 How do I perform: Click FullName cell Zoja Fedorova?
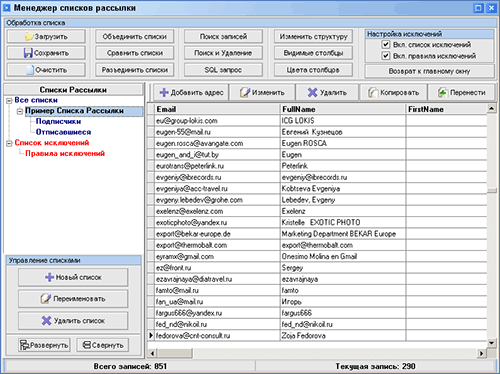(343, 336)
